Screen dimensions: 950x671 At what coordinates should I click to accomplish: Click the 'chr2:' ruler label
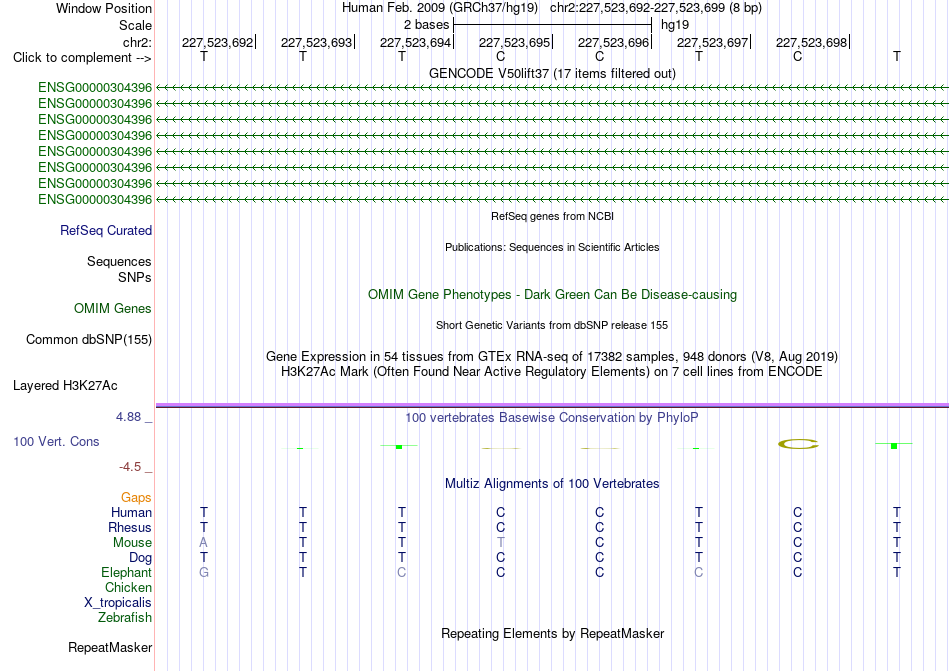click(137, 42)
